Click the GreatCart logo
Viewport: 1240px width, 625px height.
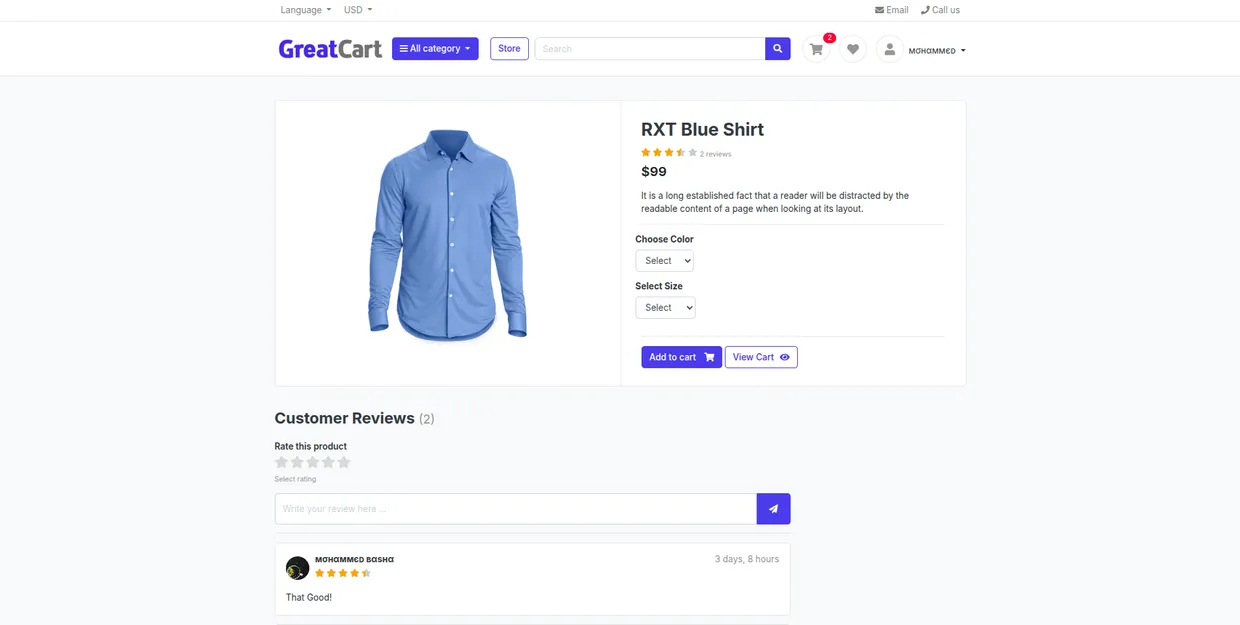(x=330, y=49)
